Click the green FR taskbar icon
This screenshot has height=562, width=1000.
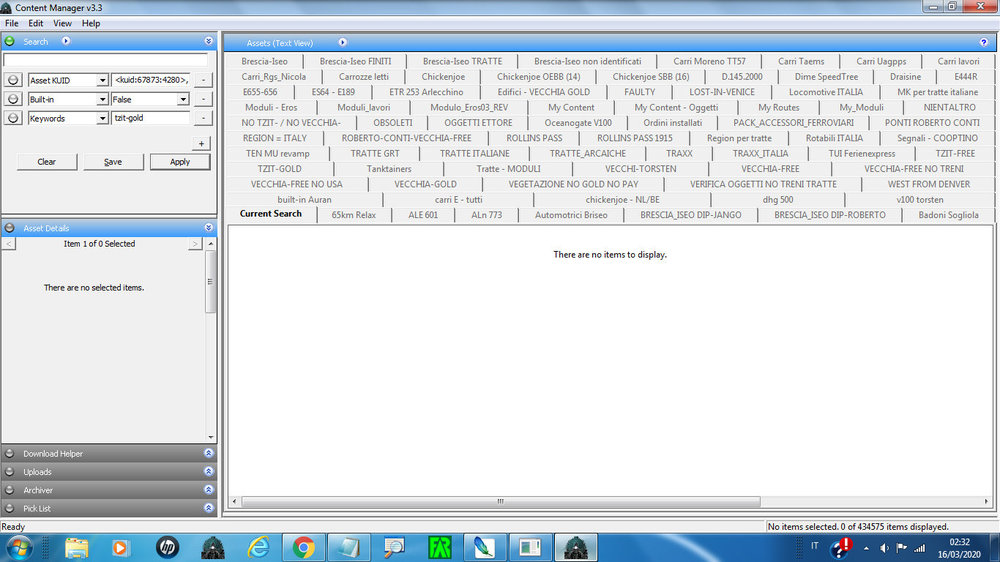(x=439, y=548)
